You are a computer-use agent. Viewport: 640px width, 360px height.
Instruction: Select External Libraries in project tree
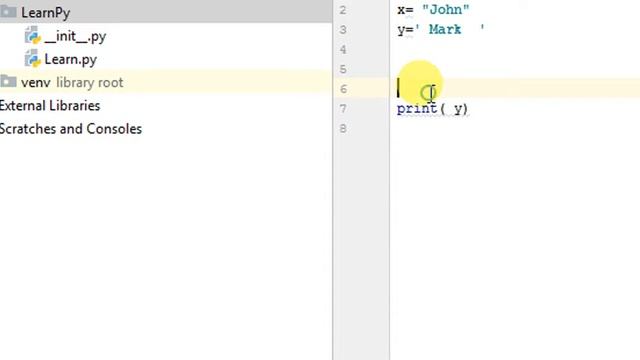(x=50, y=106)
